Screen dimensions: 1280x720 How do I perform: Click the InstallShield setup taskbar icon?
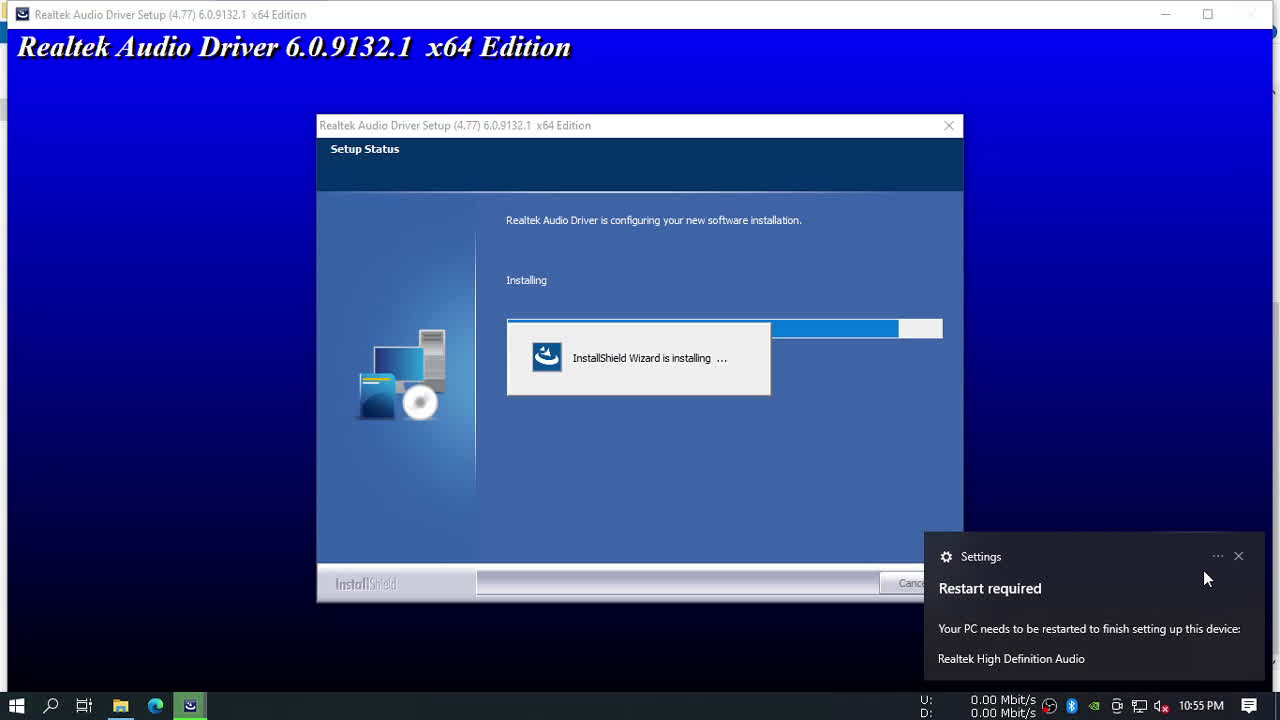[x=190, y=706]
